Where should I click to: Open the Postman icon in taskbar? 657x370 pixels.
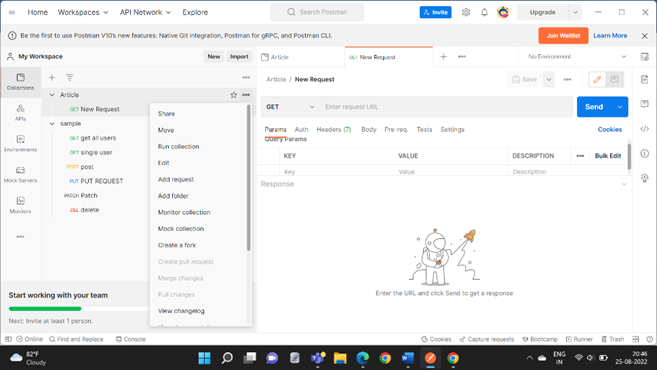[x=430, y=358]
